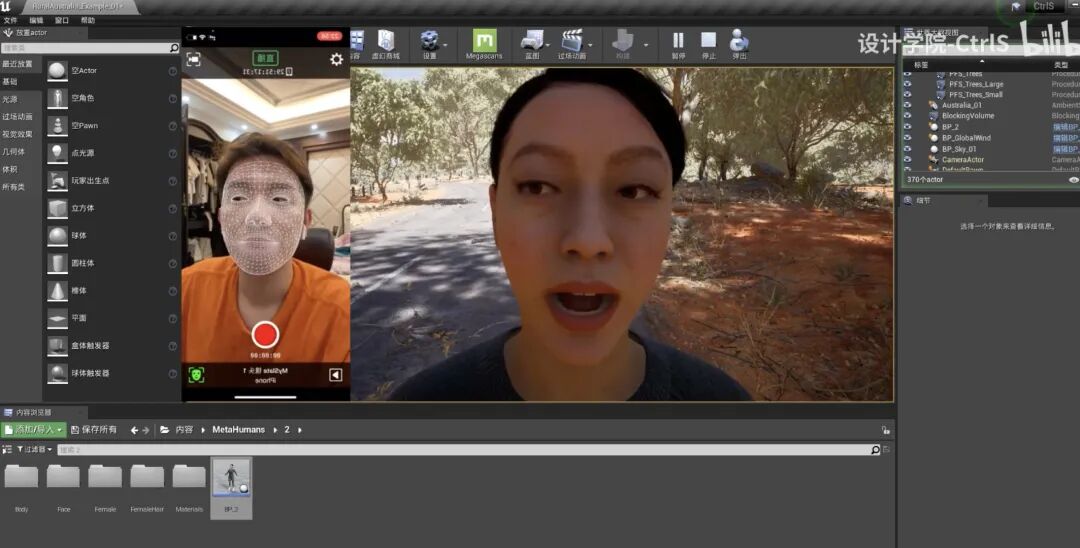Open the 文件 menu in menu bar

[x=10, y=20]
